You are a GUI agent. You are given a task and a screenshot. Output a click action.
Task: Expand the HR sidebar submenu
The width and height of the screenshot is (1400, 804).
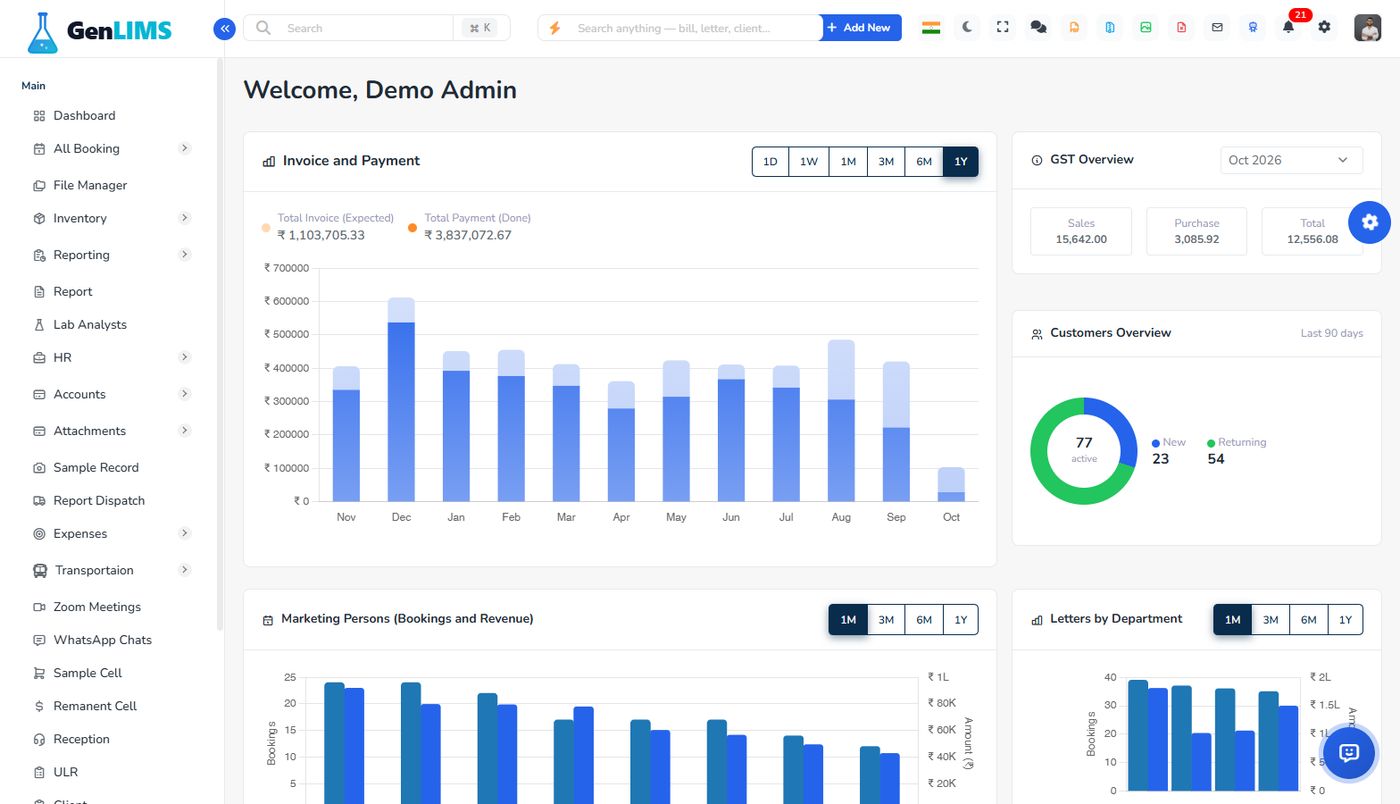[x=184, y=357]
